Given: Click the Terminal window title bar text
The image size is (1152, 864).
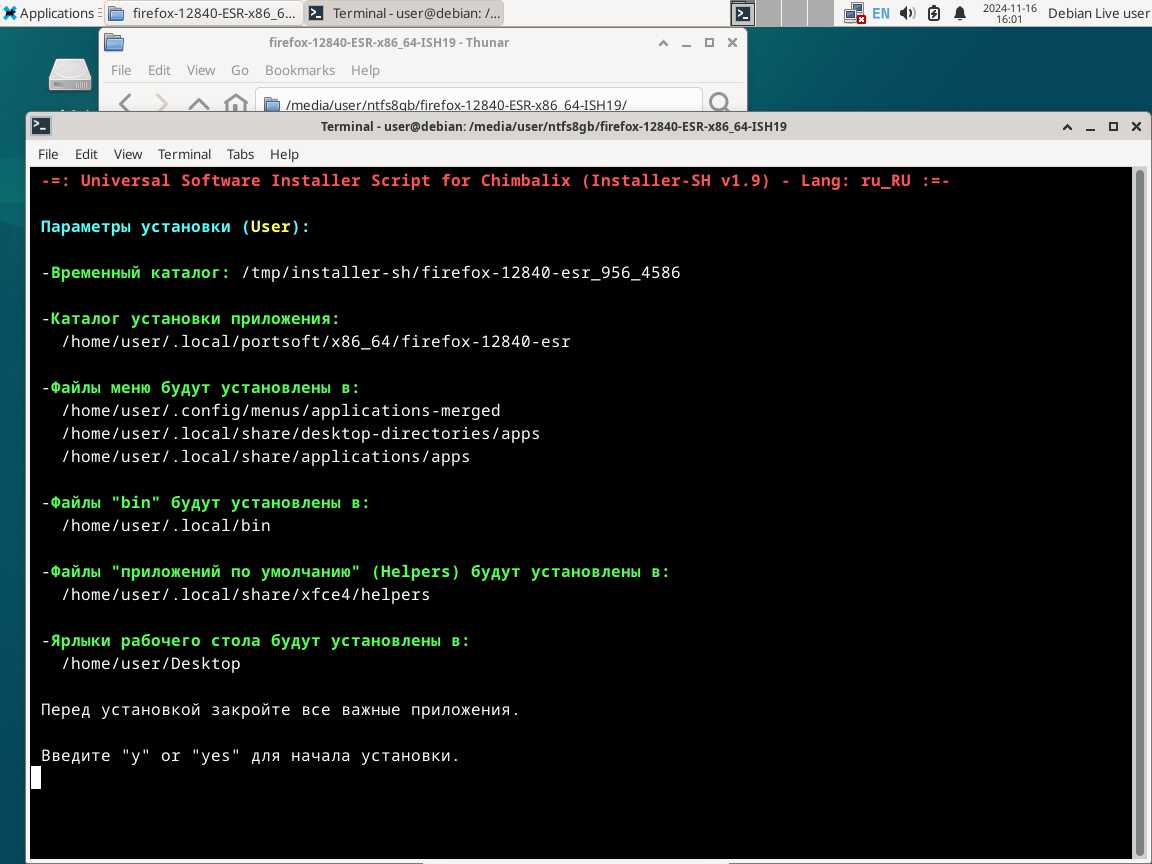Looking at the screenshot, I should pyautogui.click(x=553, y=126).
